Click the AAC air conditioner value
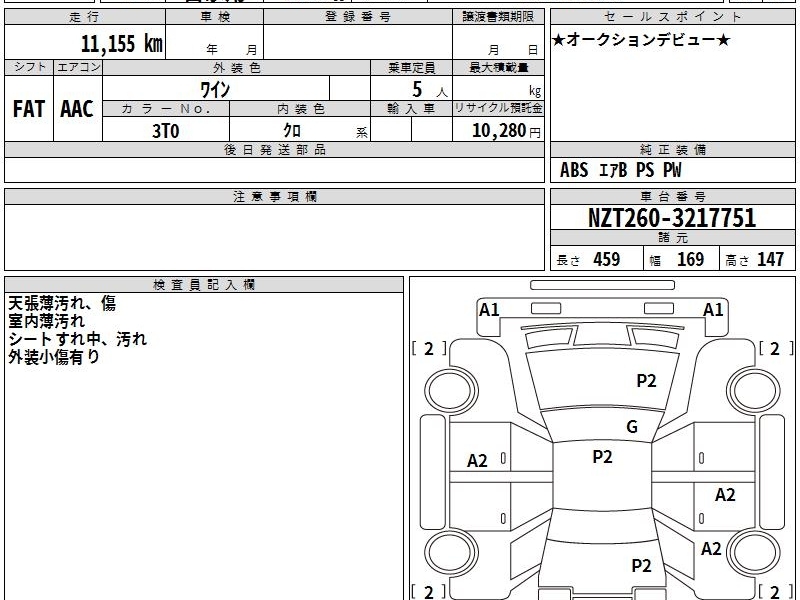Image resolution: width=800 pixels, height=600 pixels. coord(77,109)
